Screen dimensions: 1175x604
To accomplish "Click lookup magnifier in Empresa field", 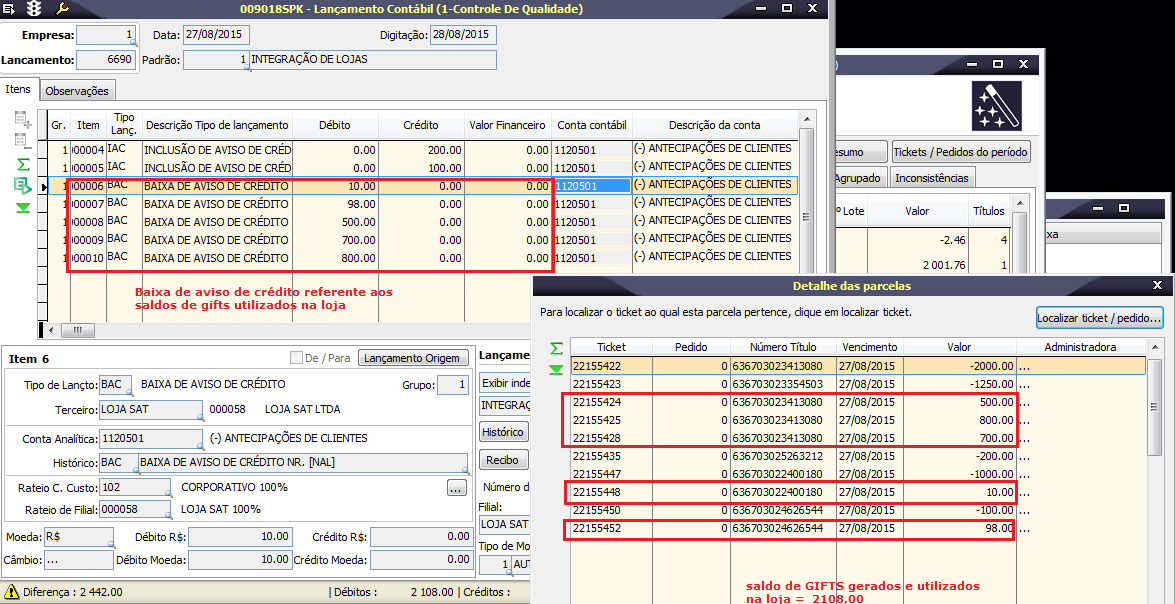I will 133,43.
